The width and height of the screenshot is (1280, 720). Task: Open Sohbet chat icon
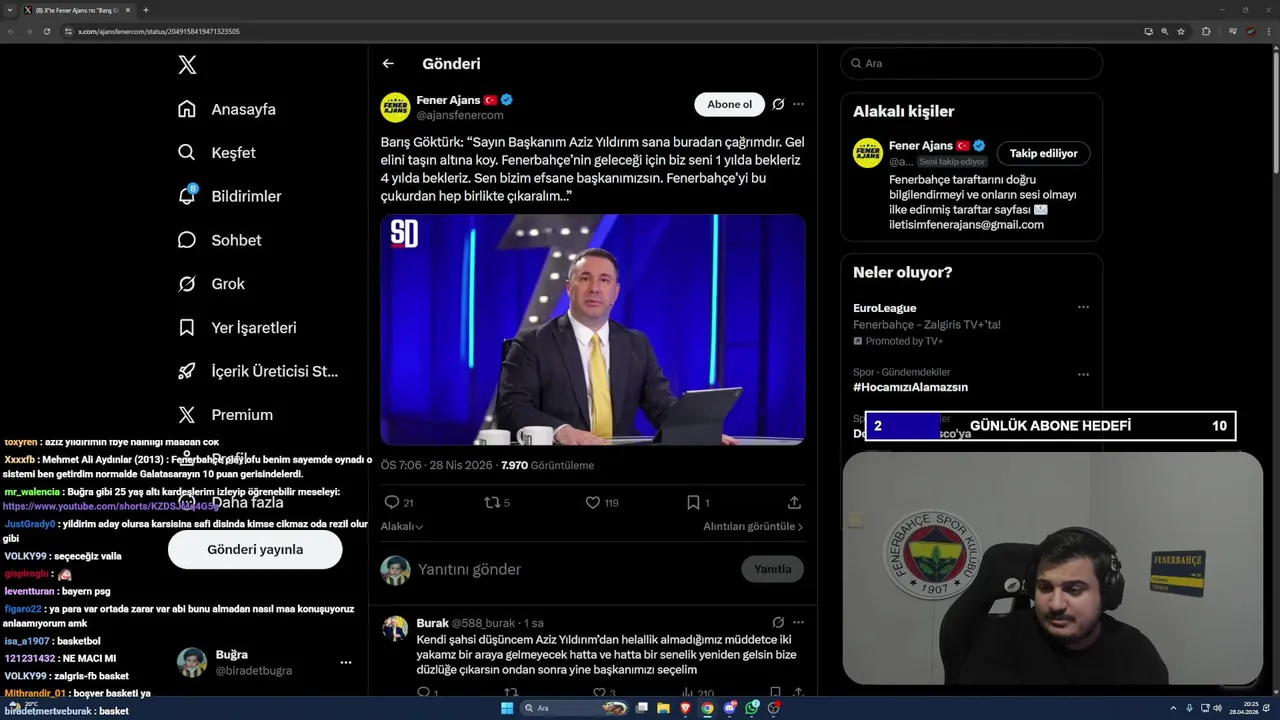coord(187,240)
